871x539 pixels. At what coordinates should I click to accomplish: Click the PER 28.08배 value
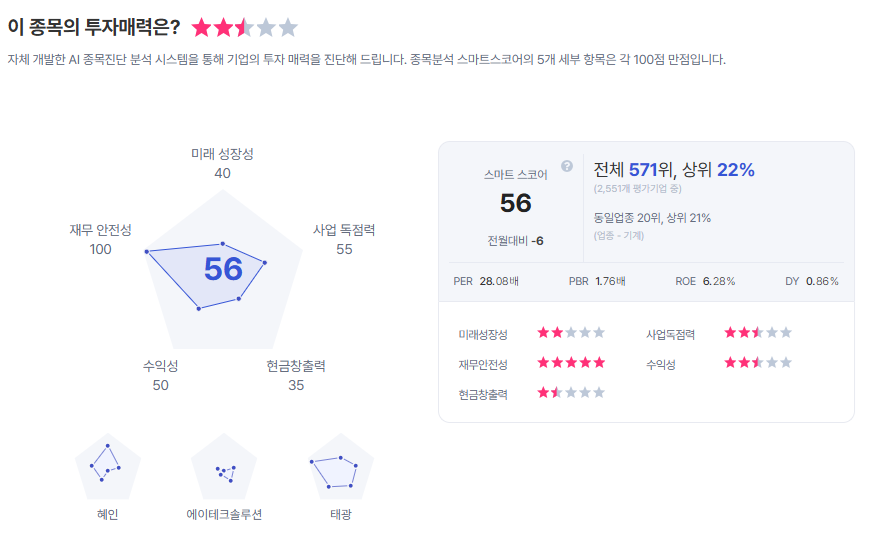click(499, 281)
